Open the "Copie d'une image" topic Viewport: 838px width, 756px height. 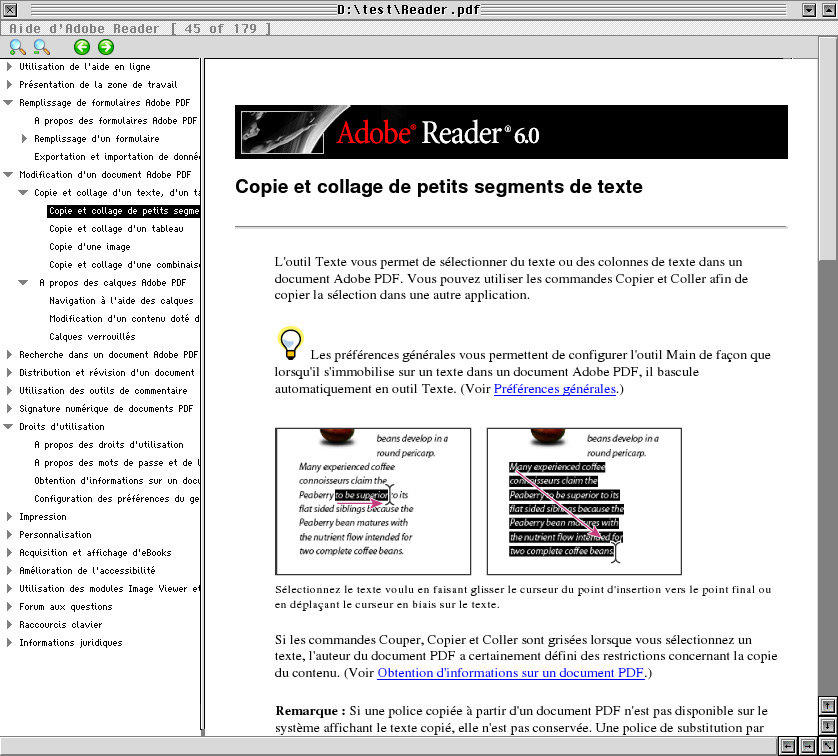click(x=90, y=247)
